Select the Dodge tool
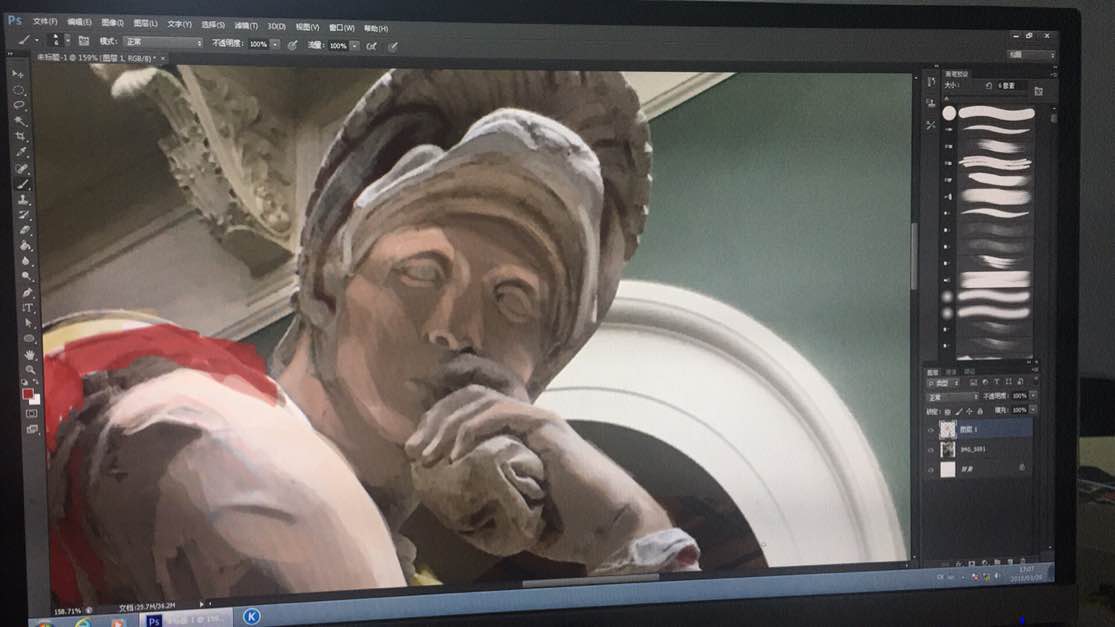 point(26,277)
